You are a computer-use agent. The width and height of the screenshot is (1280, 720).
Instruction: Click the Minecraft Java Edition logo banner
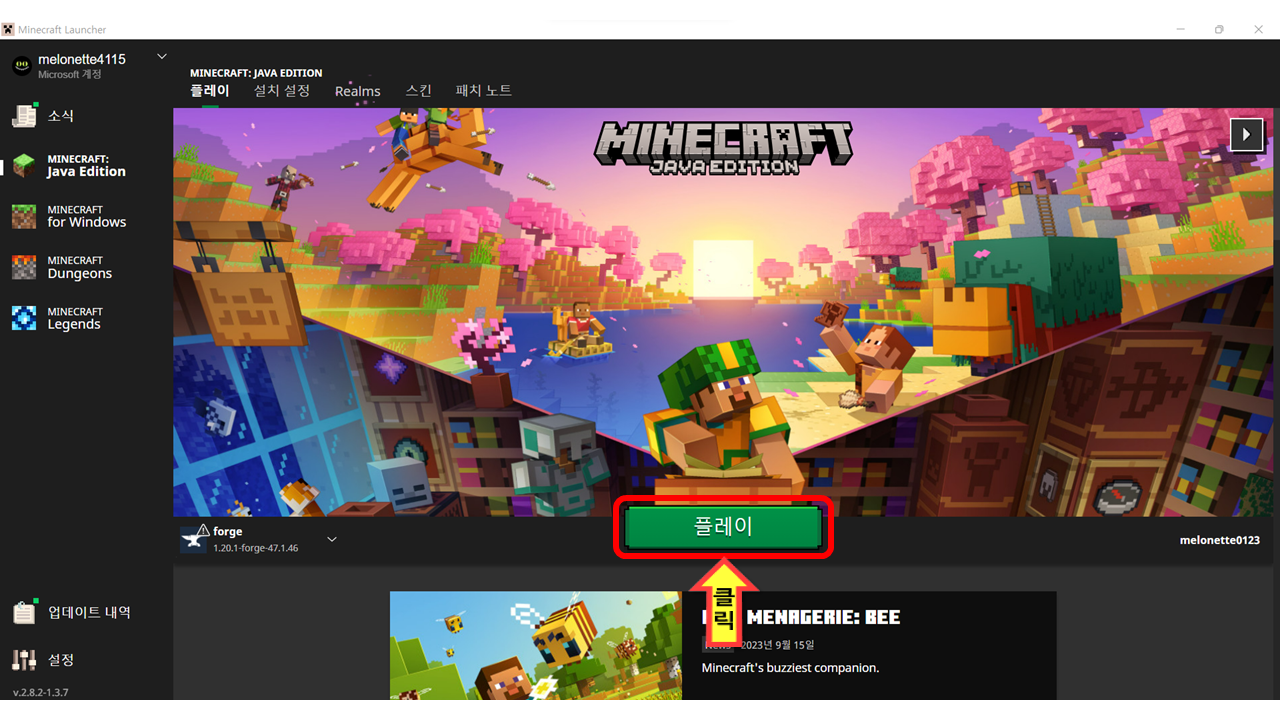[724, 148]
